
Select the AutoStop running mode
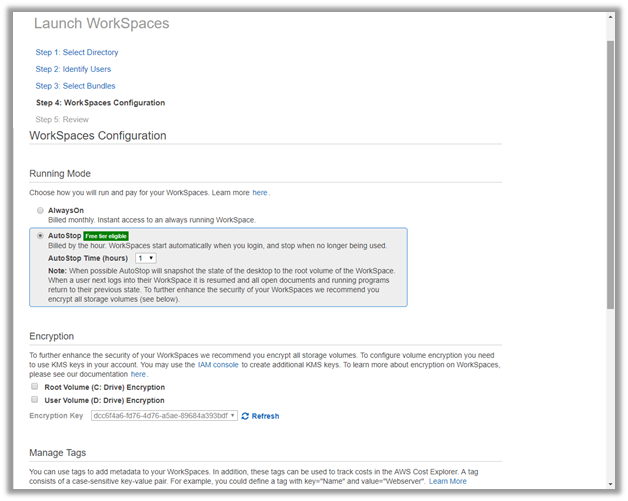[x=40, y=236]
